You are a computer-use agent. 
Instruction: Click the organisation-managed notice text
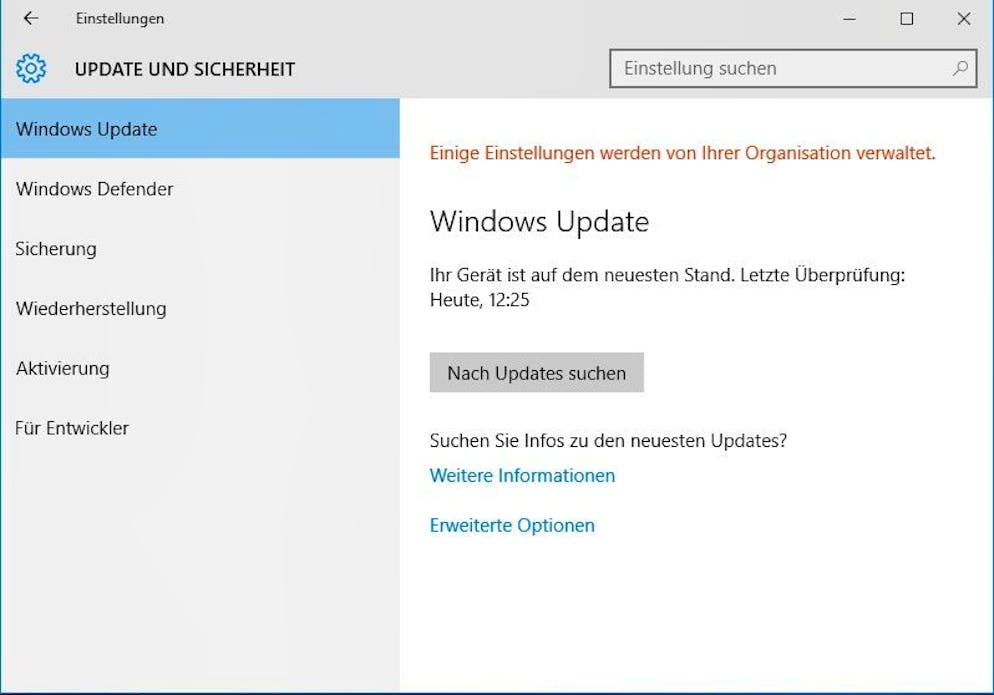click(683, 153)
